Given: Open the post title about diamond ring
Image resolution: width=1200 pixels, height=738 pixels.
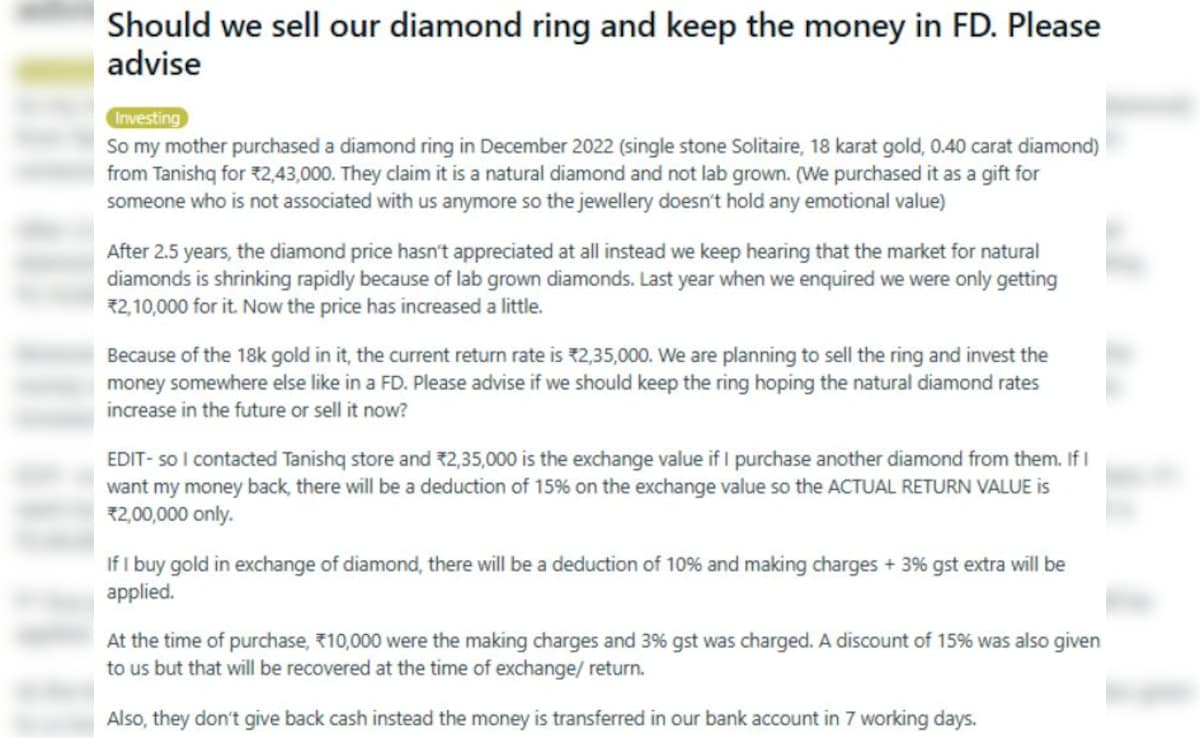Looking at the screenshot, I should pos(603,44).
